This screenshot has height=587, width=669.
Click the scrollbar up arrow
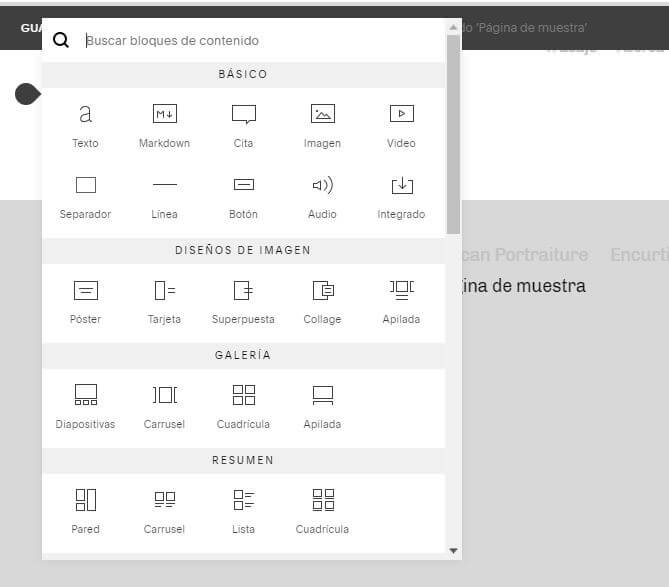click(x=453, y=28)
